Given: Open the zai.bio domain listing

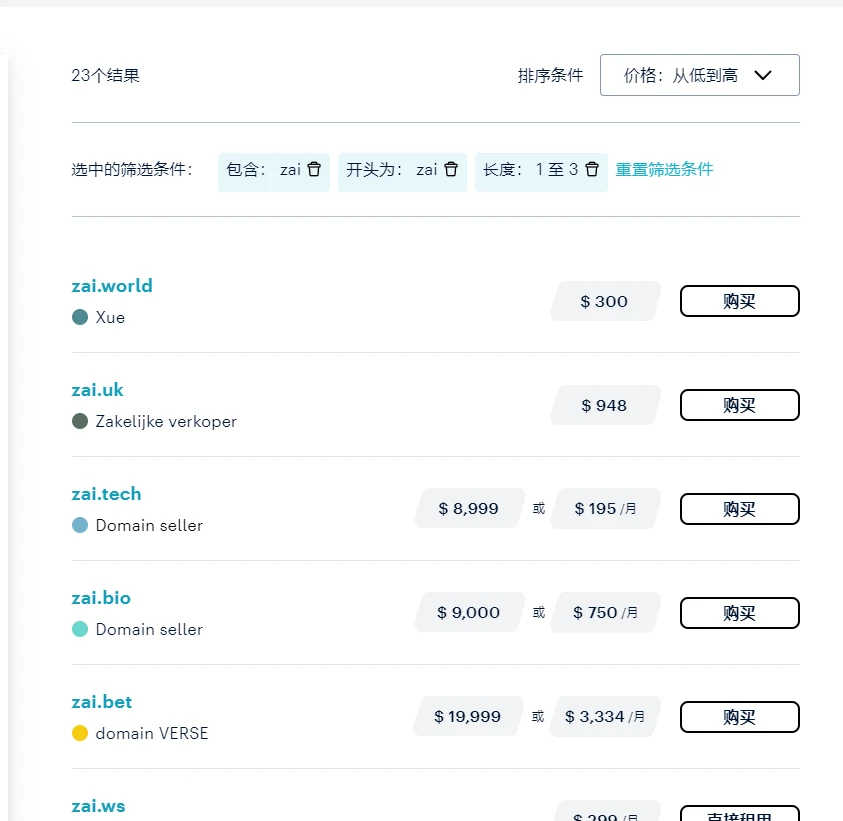Looking at the screenshot, I should coord(101,598).
